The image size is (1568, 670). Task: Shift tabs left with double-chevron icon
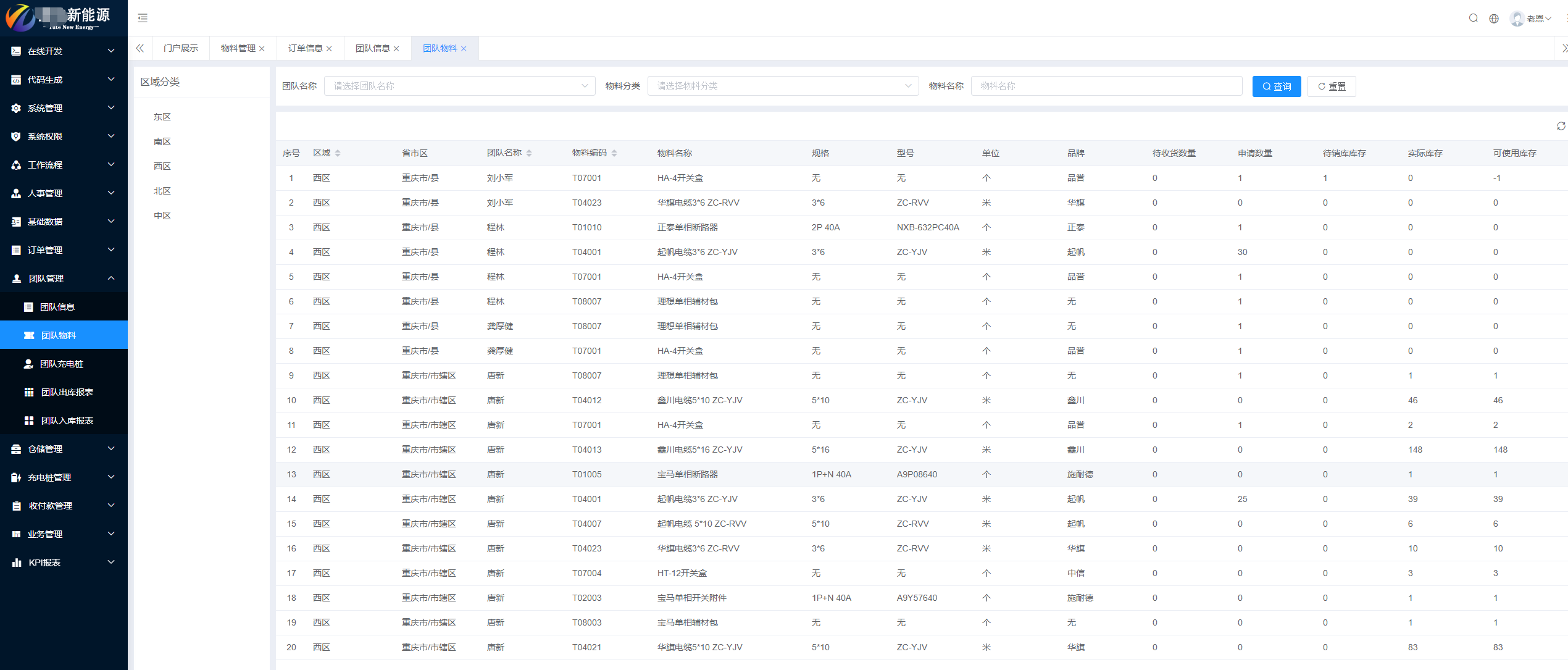[x=140, y=48]
